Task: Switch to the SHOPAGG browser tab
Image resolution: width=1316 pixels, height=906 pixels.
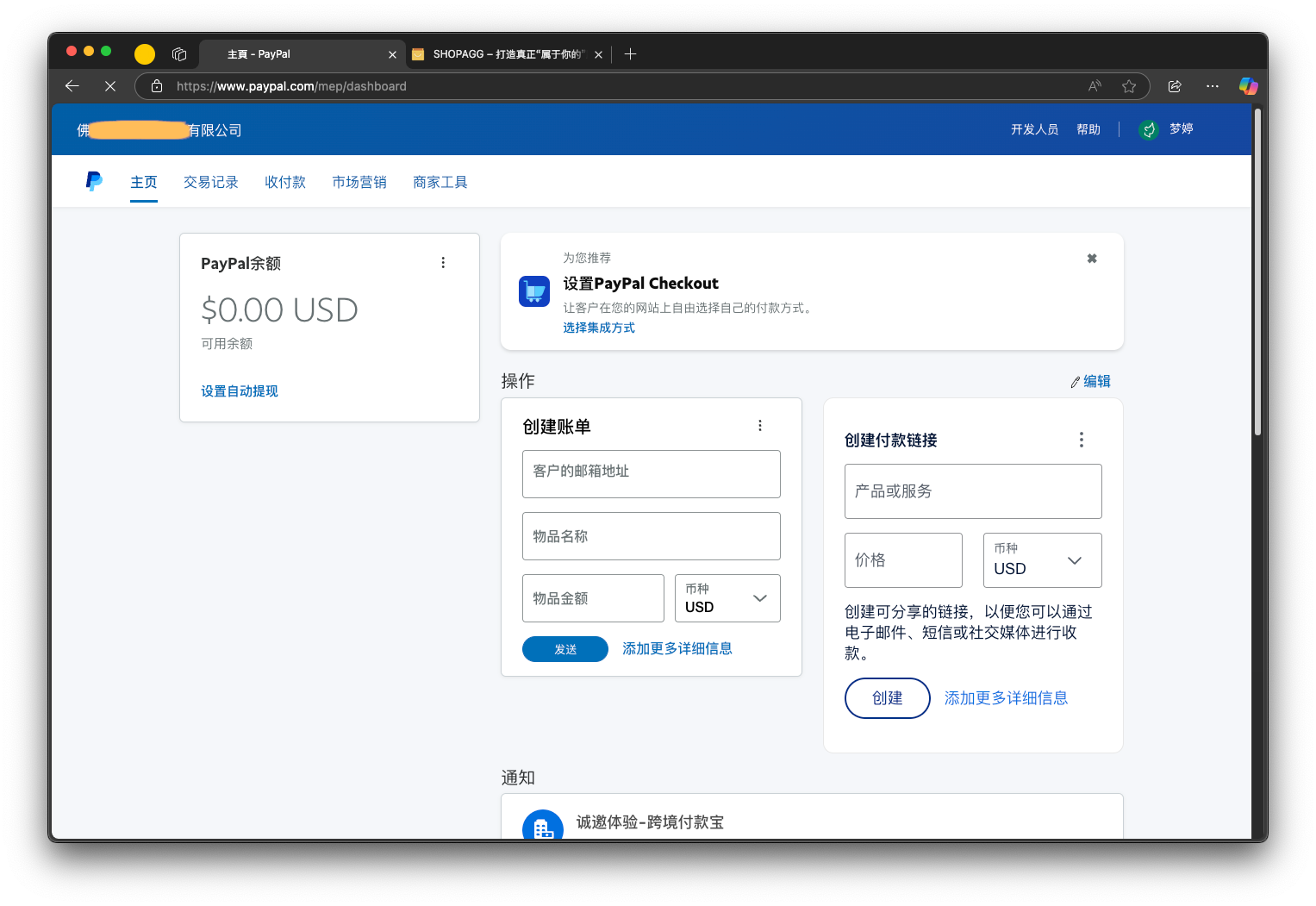Action: click(508, 54)
